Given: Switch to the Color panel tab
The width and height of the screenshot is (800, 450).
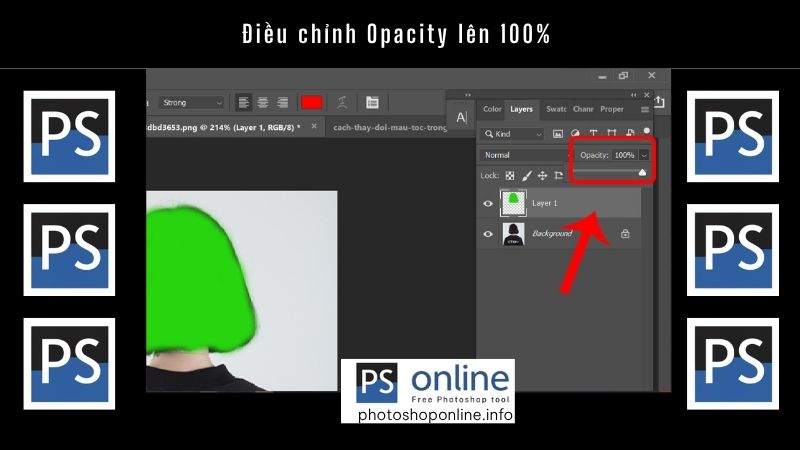Looking at the screenshot, I should pyautogui.click(x=492, y=109).
